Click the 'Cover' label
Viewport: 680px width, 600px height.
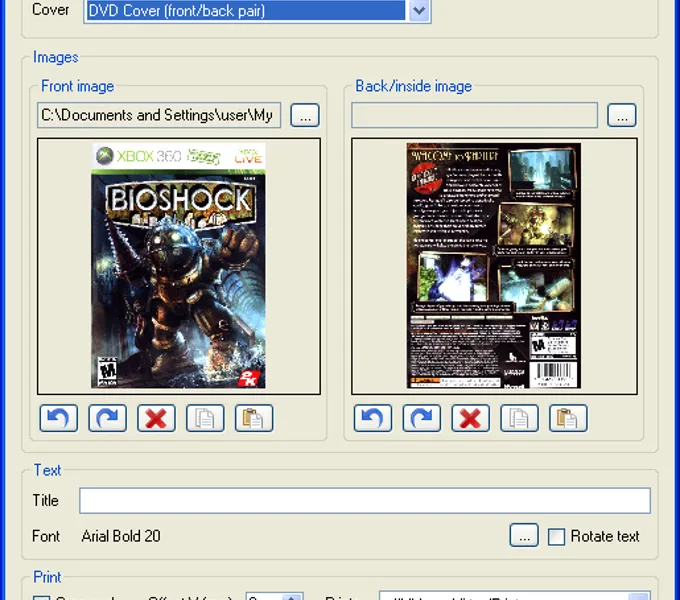point(51,10)
